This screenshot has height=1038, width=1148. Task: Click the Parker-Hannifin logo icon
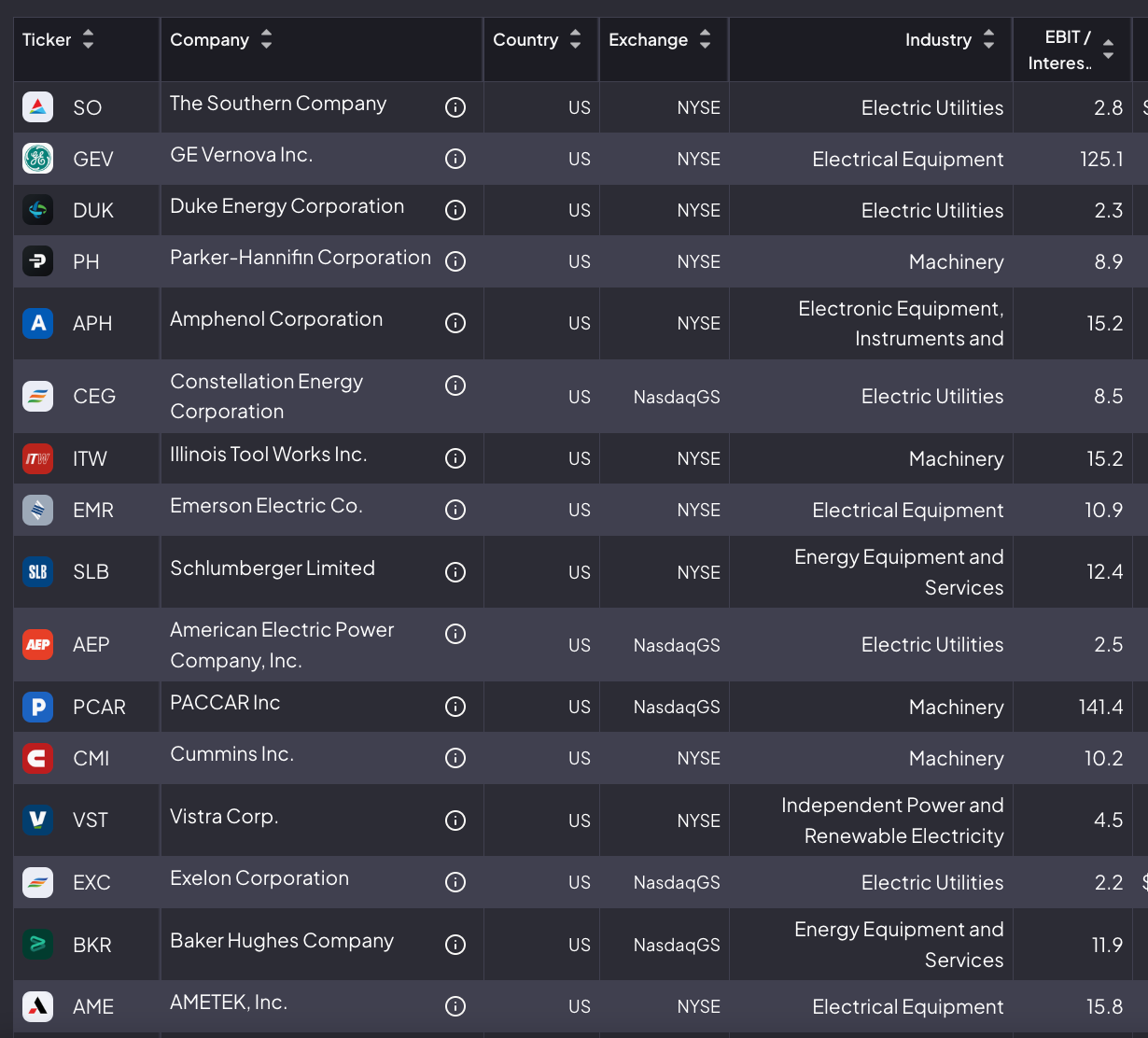coord(37,261)
